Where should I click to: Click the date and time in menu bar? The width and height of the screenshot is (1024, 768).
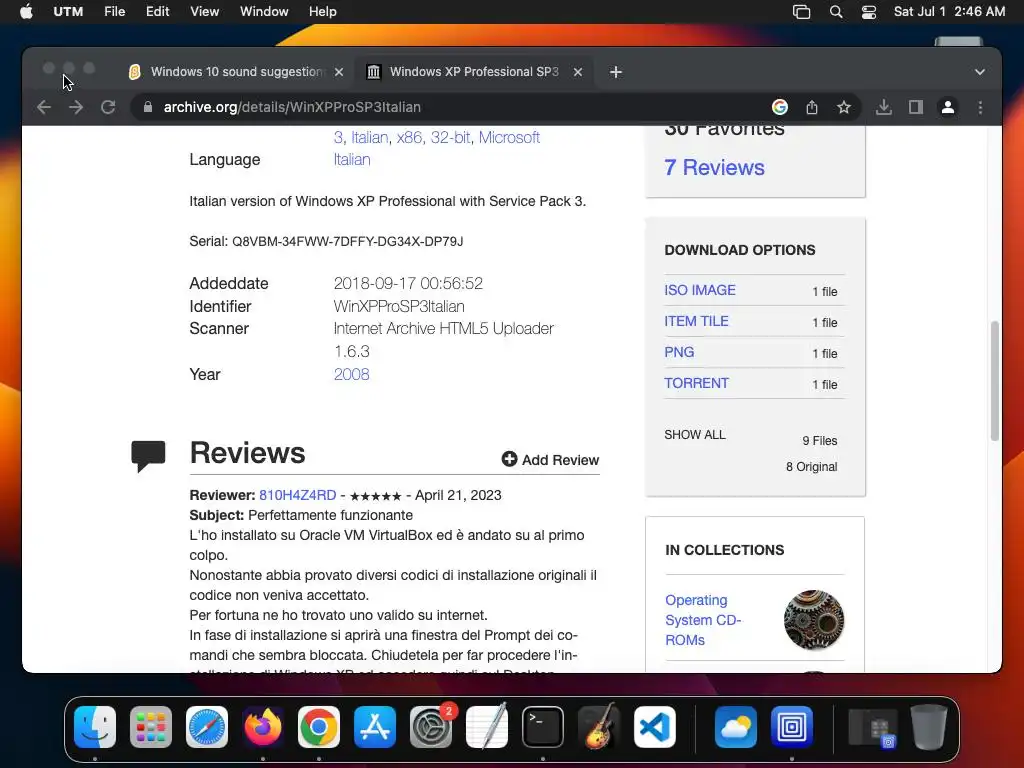tap(949, 11)
